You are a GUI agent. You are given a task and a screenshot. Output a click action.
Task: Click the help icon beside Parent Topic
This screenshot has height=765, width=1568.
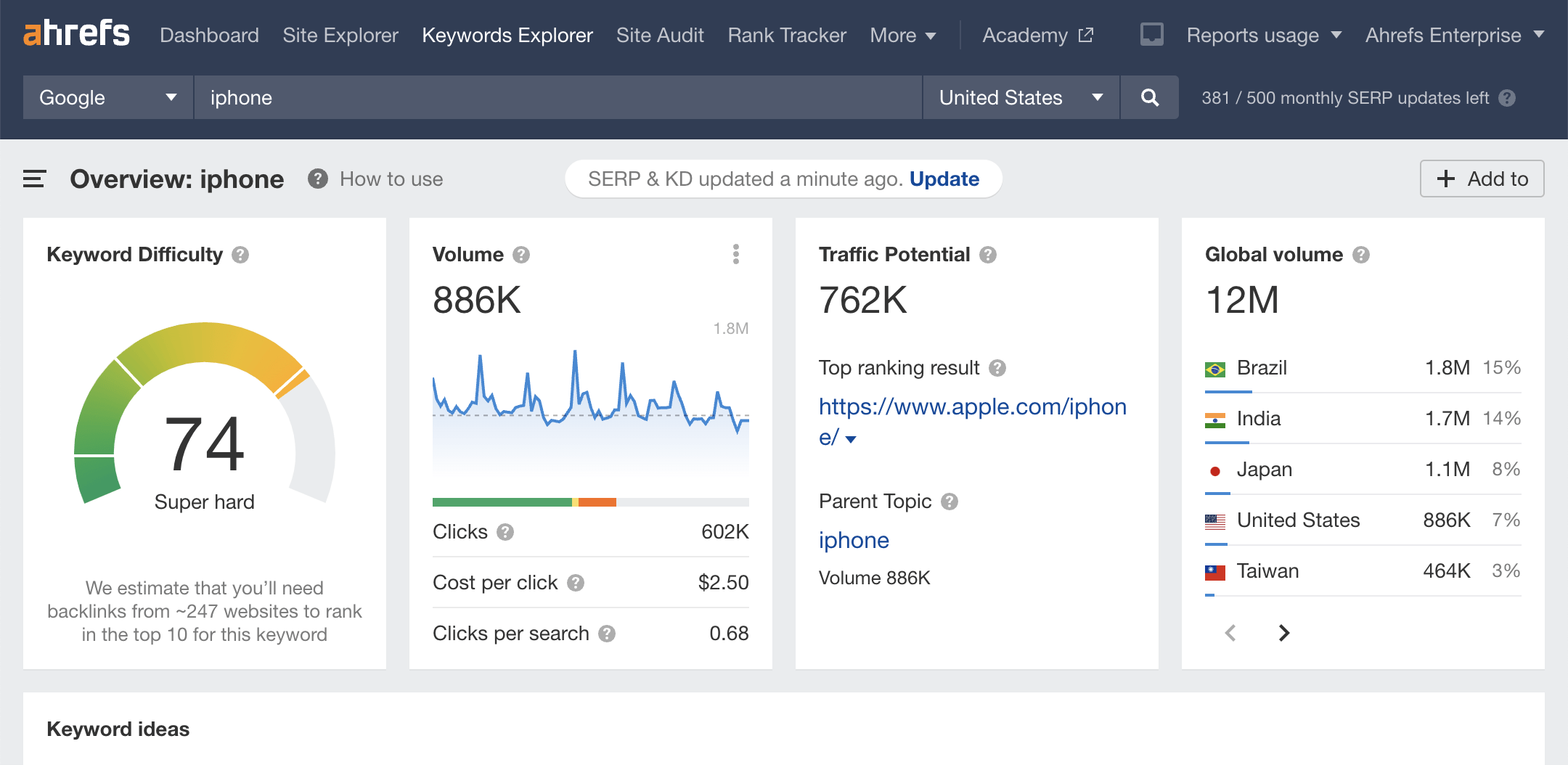(952, 501)
